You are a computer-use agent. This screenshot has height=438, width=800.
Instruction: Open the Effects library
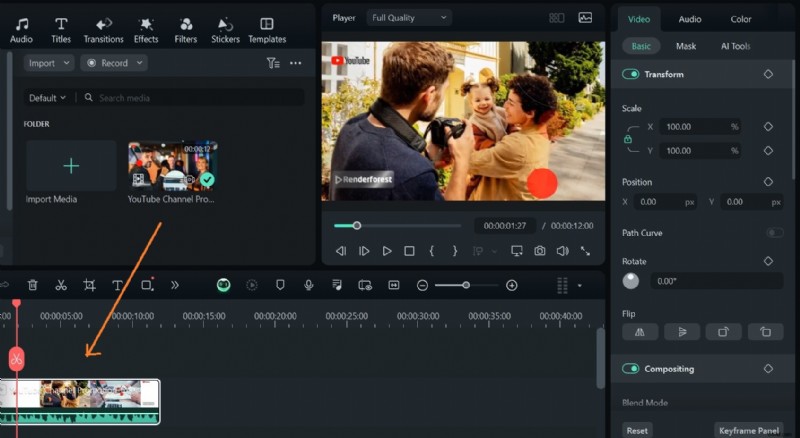146,29
